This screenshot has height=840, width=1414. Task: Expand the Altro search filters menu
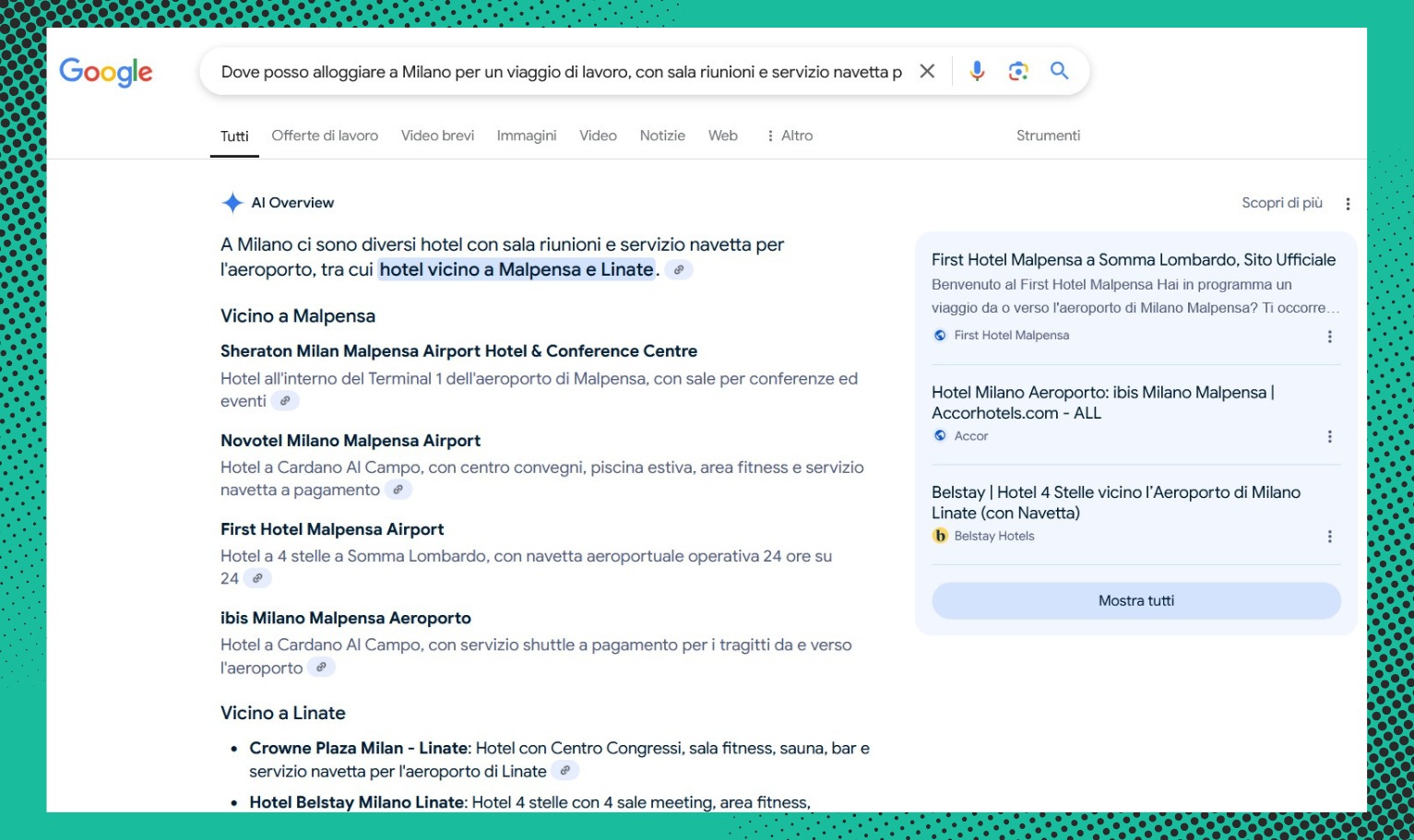pyautogui.click(x=790, y=136)
